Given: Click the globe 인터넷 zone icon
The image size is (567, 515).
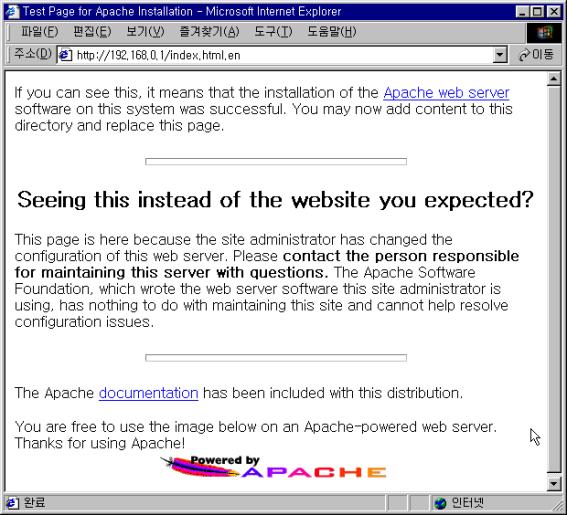Looking at the screenshot, I should [440, 503].
